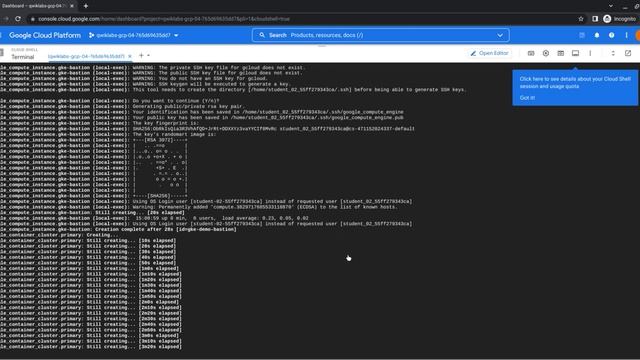640x360 pixels.
Task: Click the address bar URL
Action: 164,19
